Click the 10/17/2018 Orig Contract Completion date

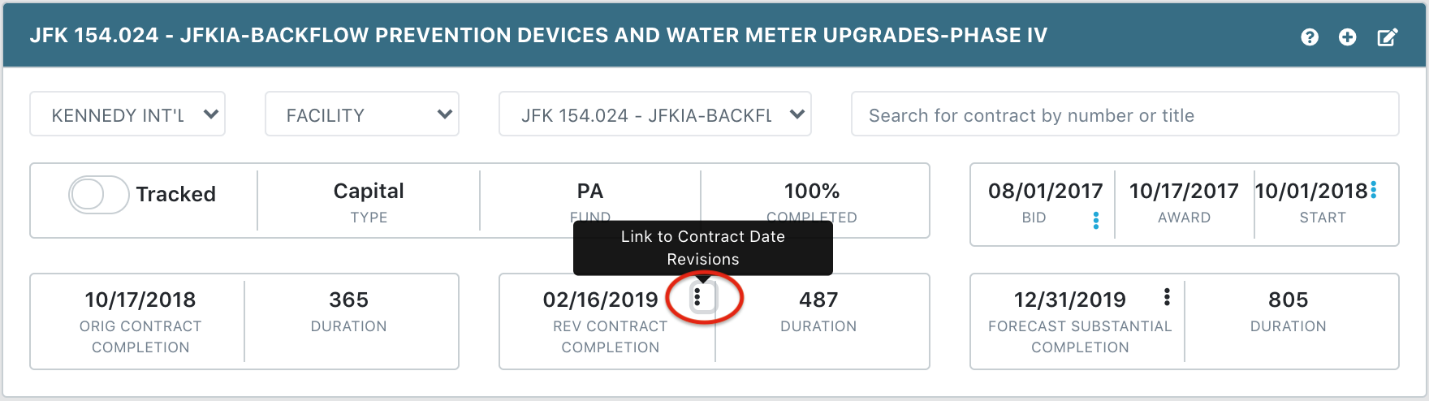coord(140,299)
